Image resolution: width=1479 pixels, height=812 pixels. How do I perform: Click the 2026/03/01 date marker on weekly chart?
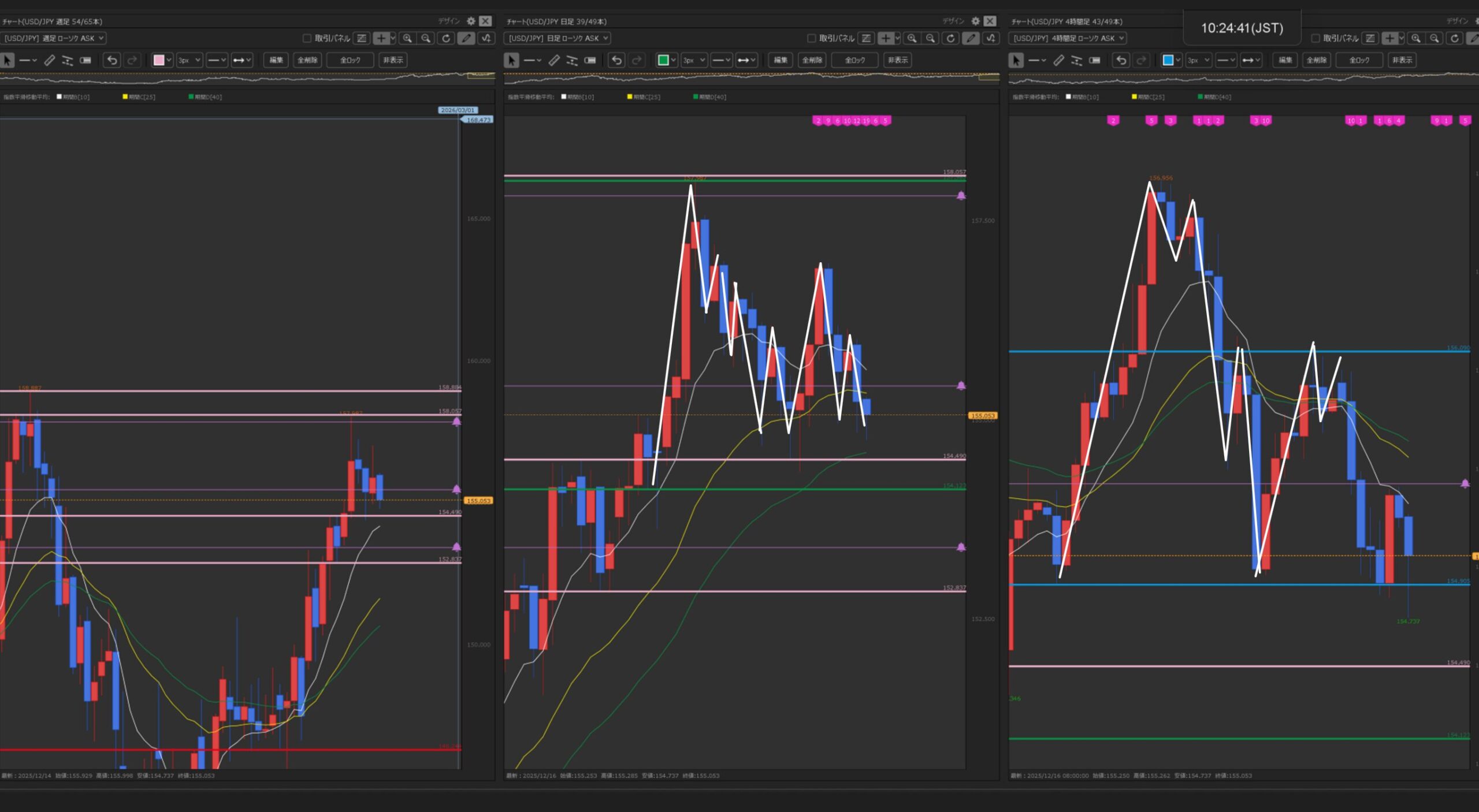pos(458,110)
